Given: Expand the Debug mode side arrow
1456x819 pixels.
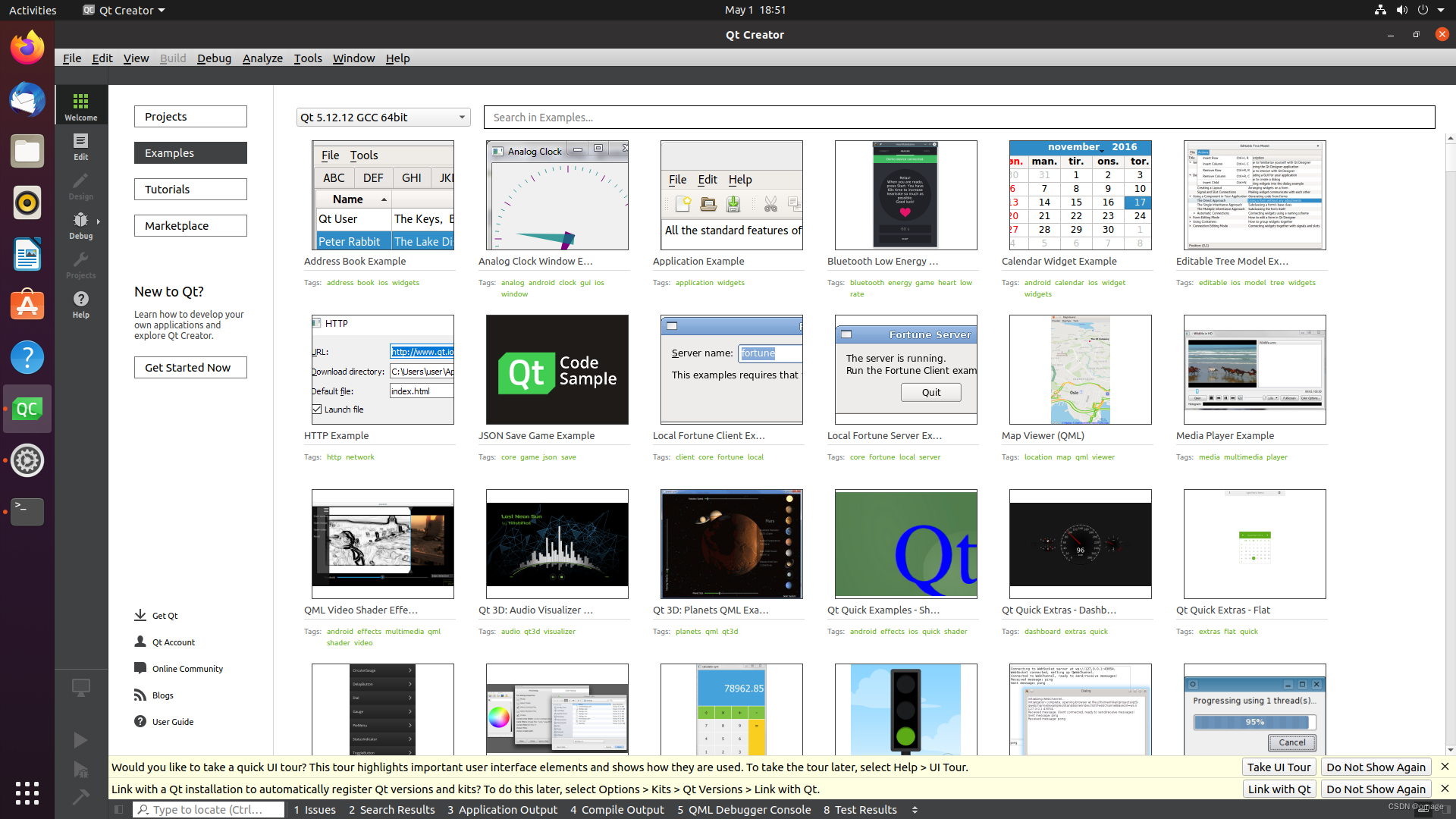Looking at the screenshot, I should tap(99, 221).
